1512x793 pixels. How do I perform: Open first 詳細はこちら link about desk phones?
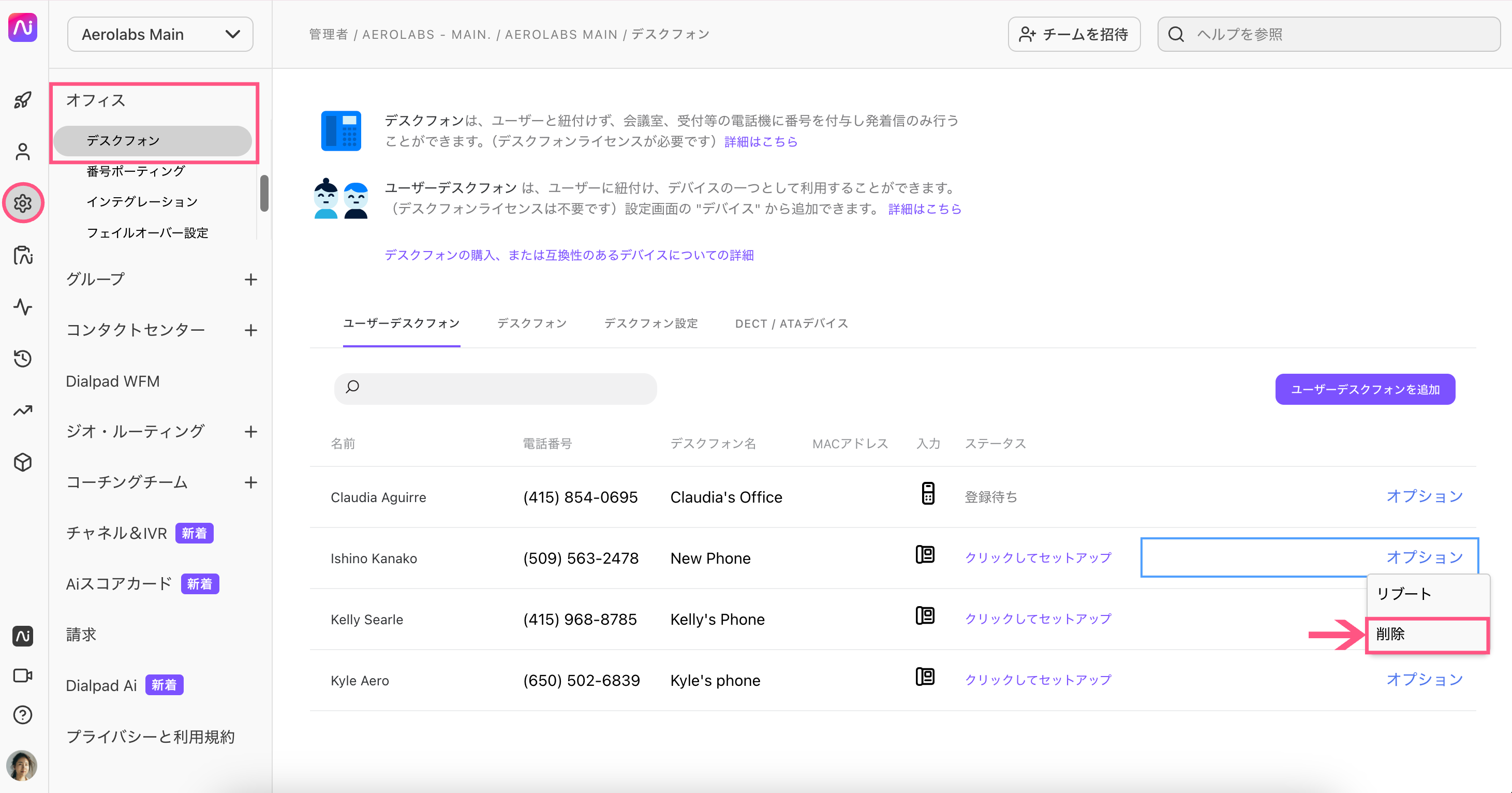pos(761,141)
